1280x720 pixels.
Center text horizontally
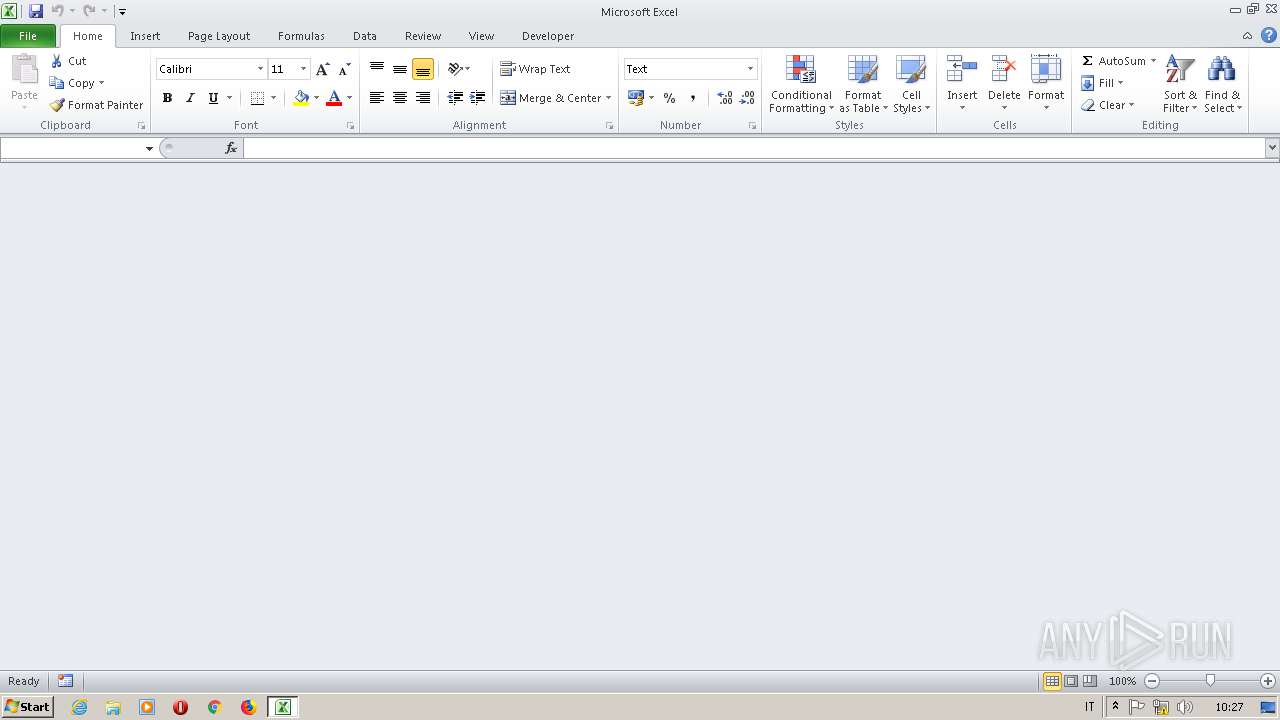(400, 98)
